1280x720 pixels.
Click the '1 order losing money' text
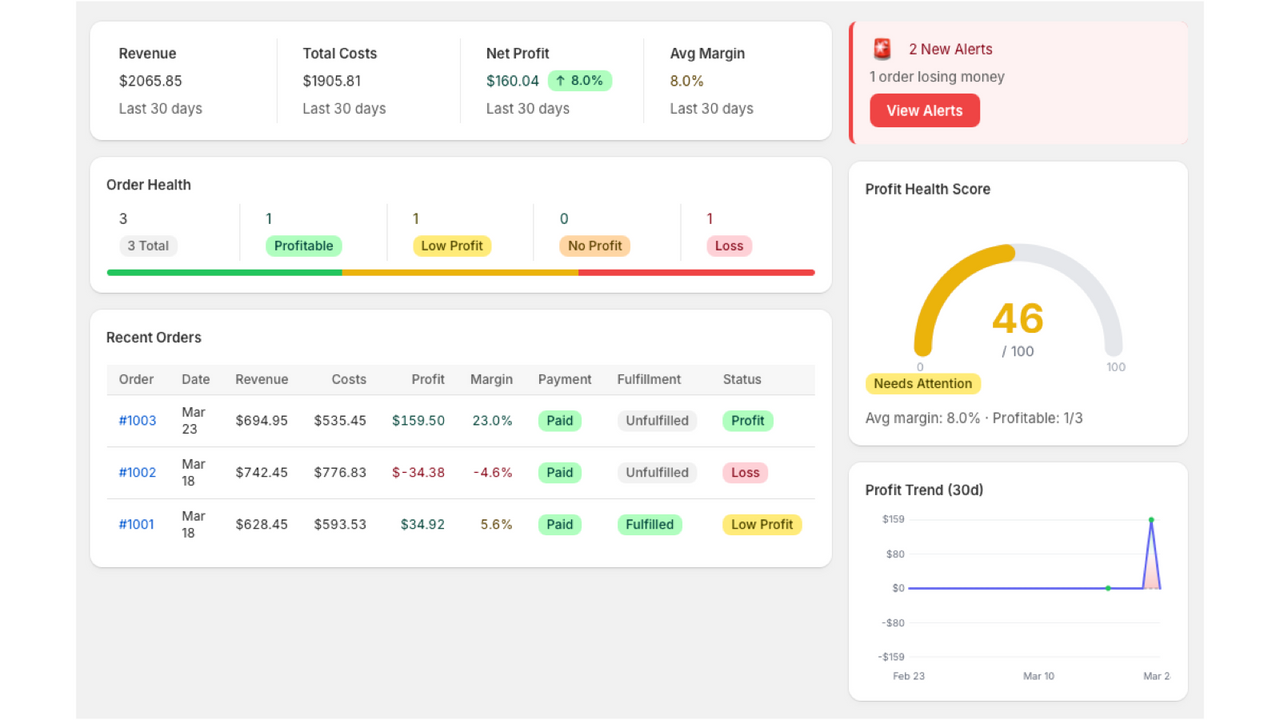click(x=937, y=77)
